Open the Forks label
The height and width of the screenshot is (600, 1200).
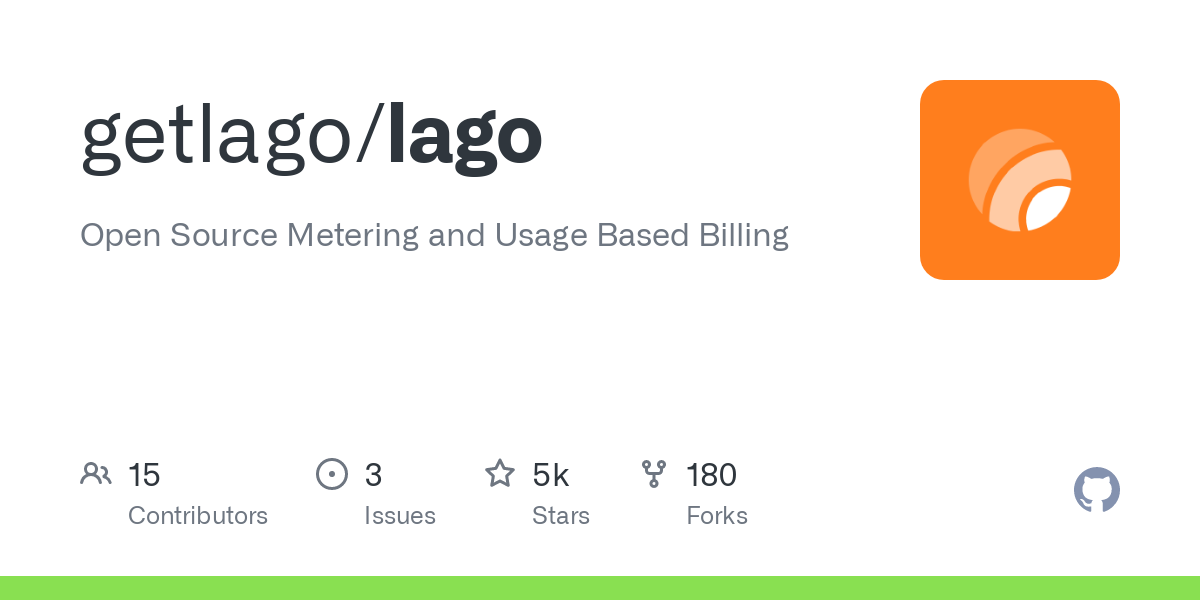click(x=717, y=516)
